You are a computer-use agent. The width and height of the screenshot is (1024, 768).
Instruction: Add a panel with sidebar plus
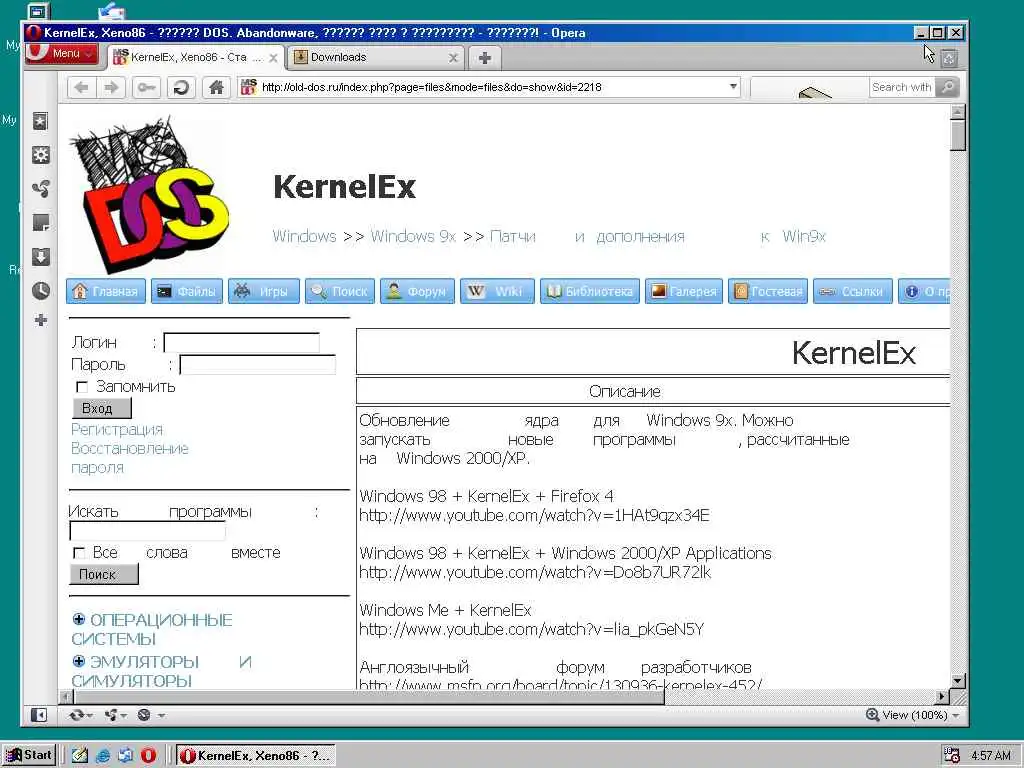40,320
